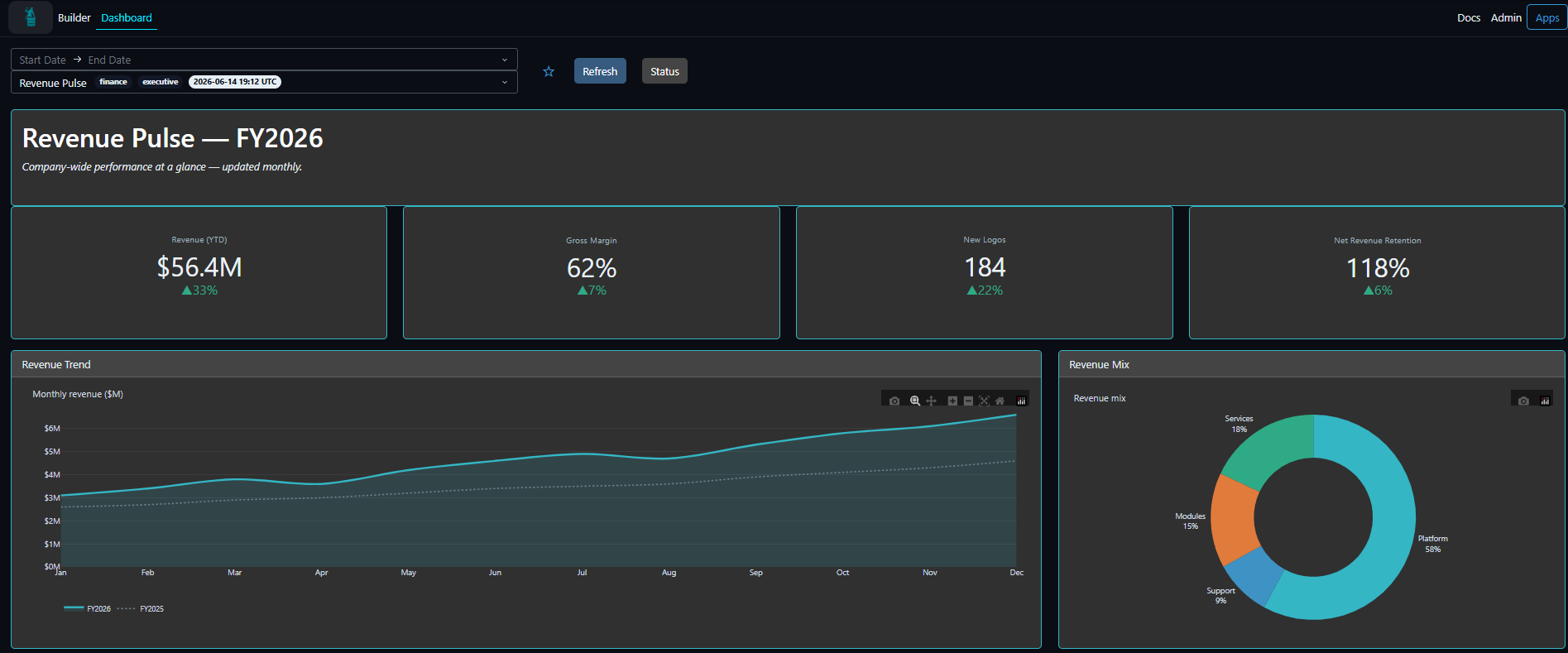Image resolution: width=1568 pixels, height=653 pixels.
Task: Select the Pan tool in Revenue Trend modebar
Action: [x=931, y=401]
